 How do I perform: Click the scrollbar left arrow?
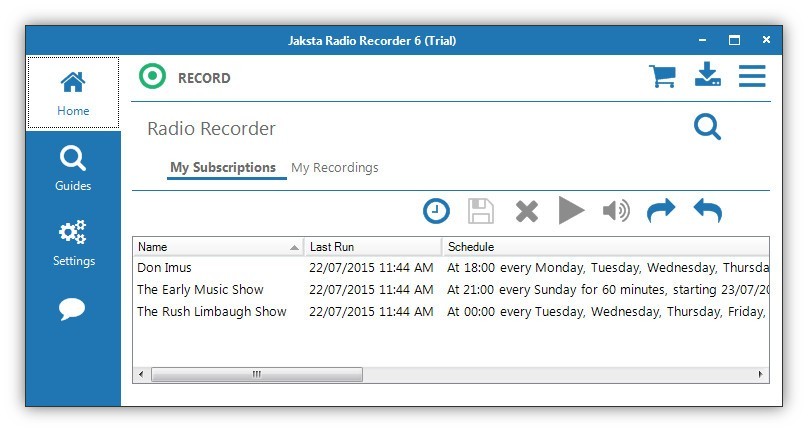point(141,374)
